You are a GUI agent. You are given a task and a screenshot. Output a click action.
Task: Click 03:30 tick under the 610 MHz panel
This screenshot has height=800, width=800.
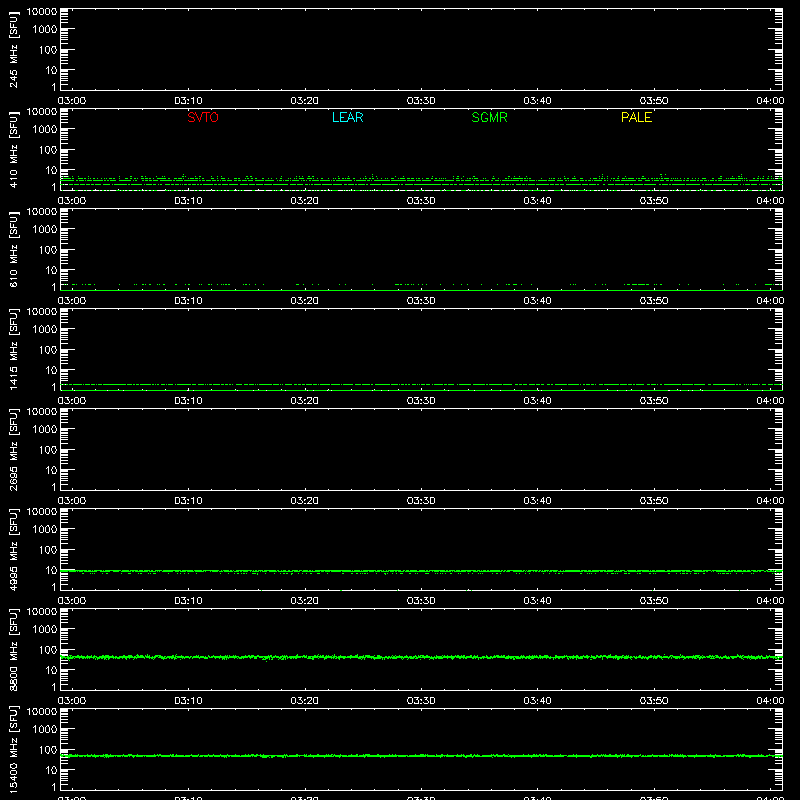(421, 301)
